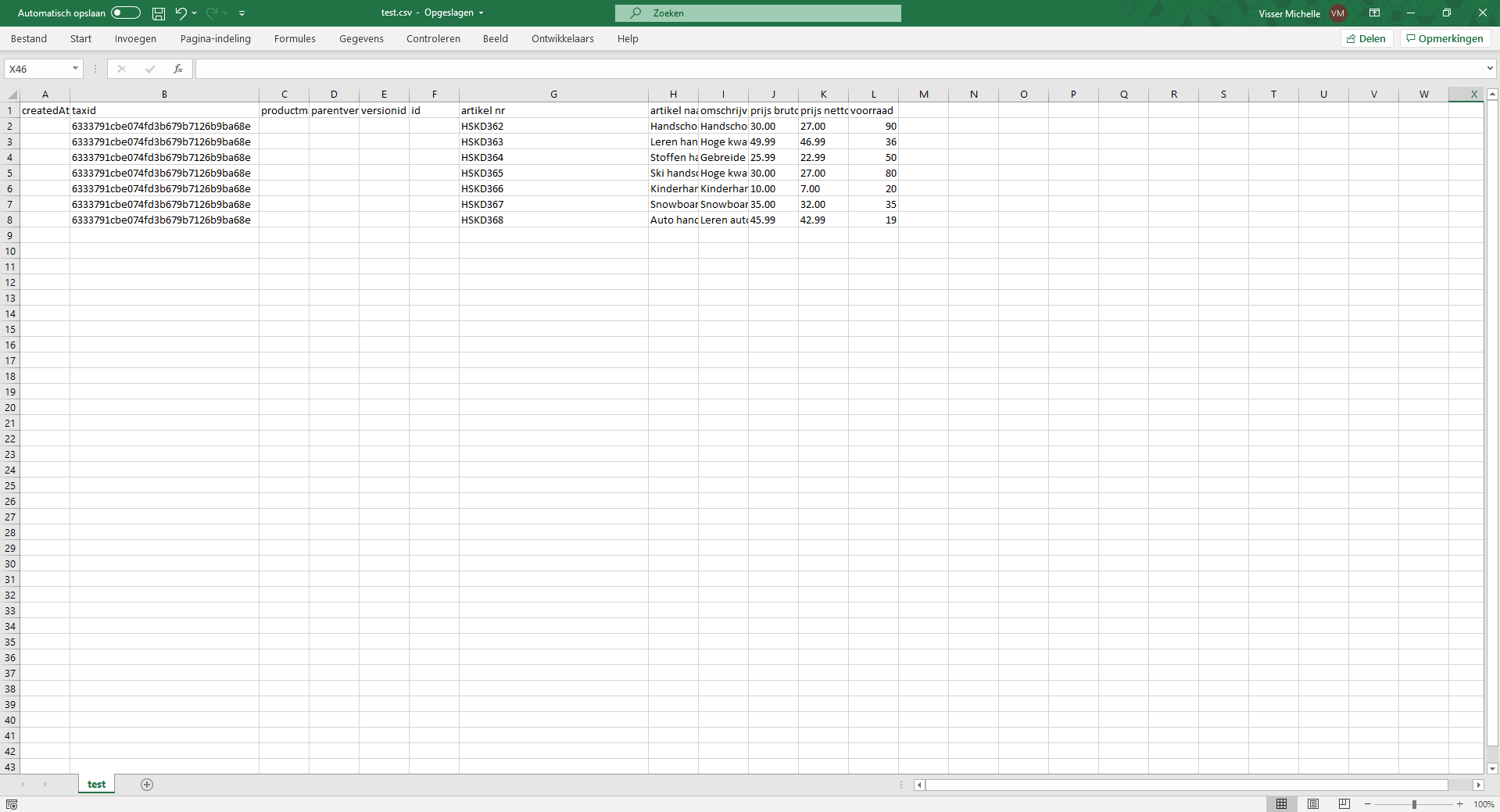Image resolution: width=1500 pixels, height=812 pixels.
Task: Save the workbook via Quick Access Toolbar
Action: click(x=159, y=13)
